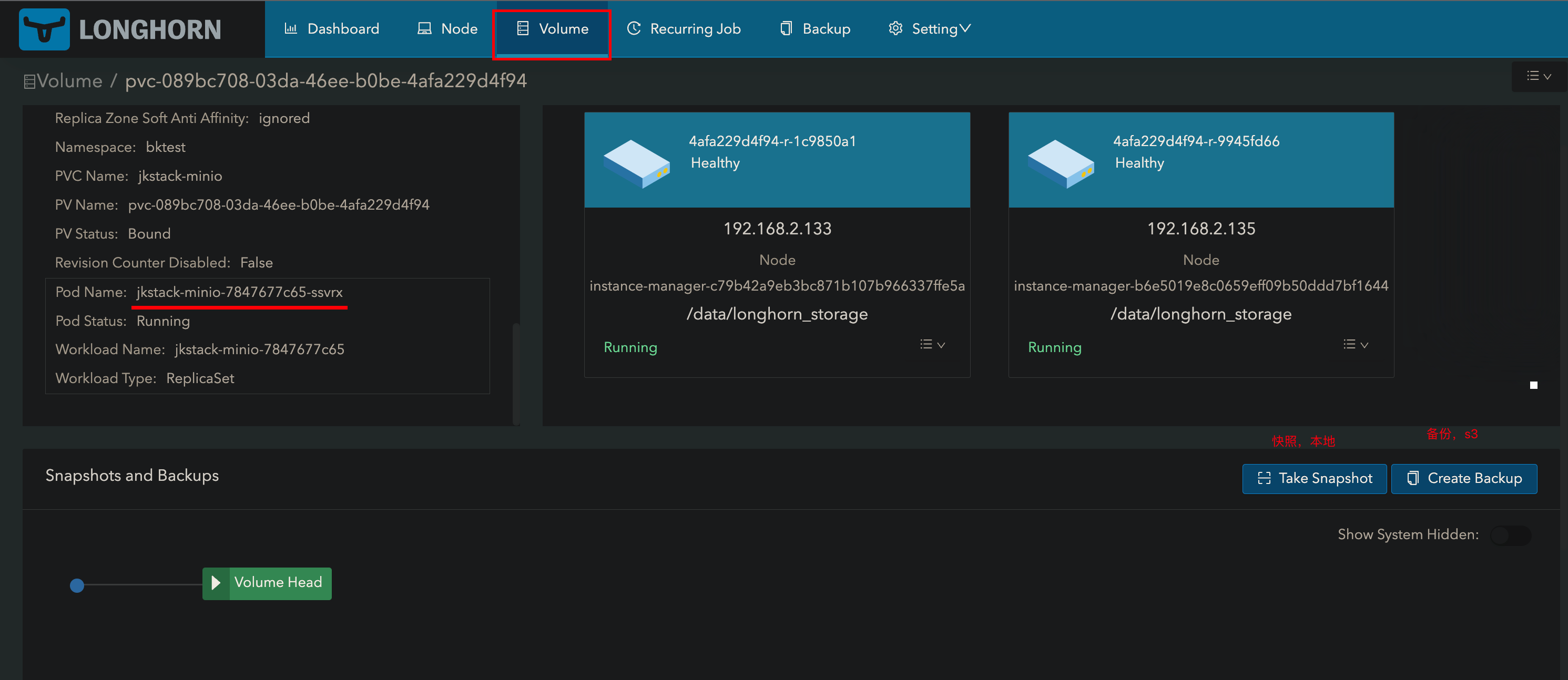Click the Create Backup button

[x=1464, y=479]
